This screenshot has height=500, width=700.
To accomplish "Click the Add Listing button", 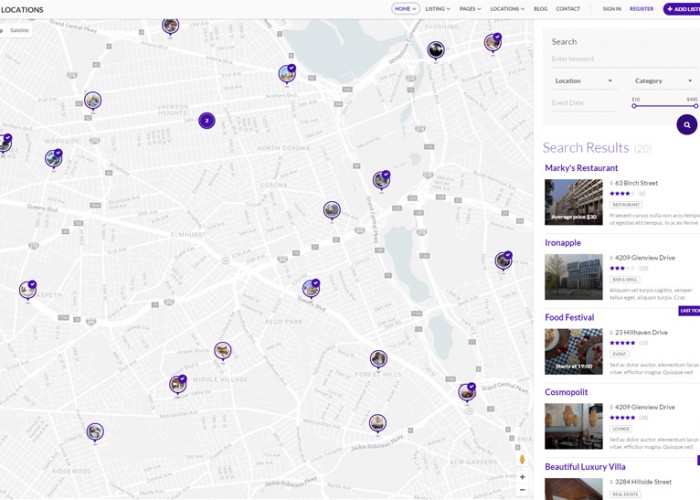I will 682,9.
